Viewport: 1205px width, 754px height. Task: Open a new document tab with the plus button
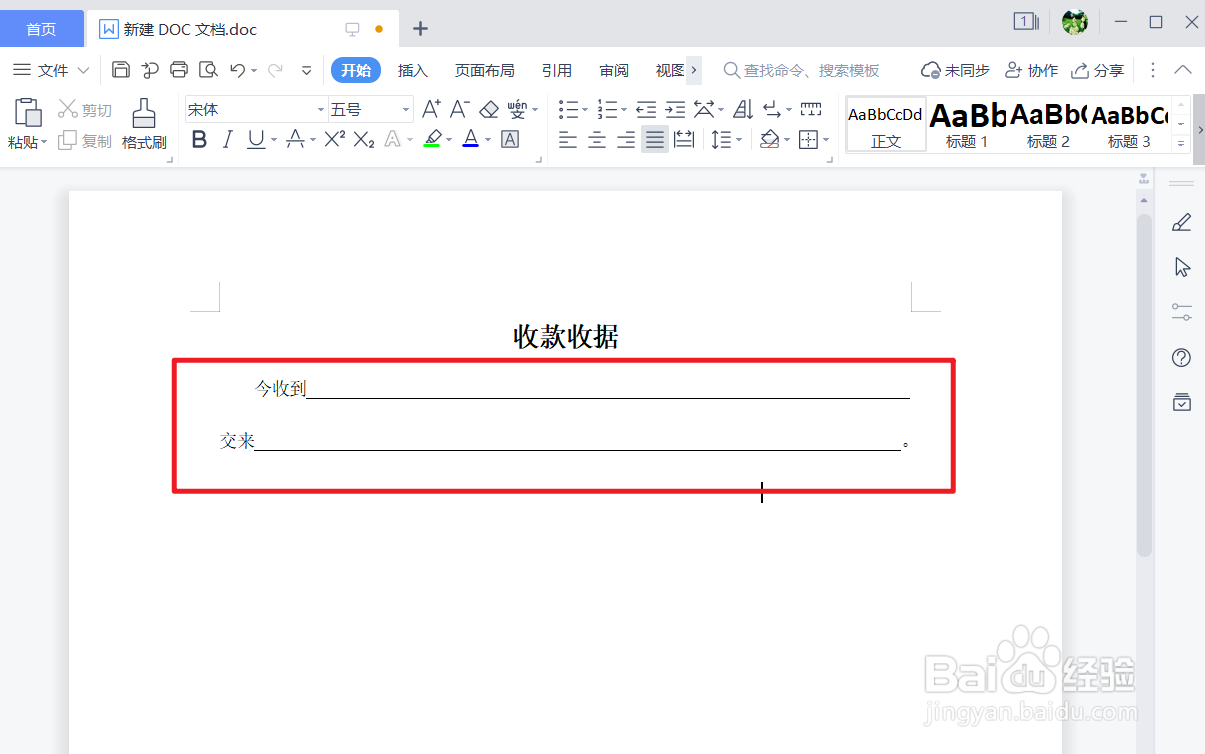tap(421, 29)
